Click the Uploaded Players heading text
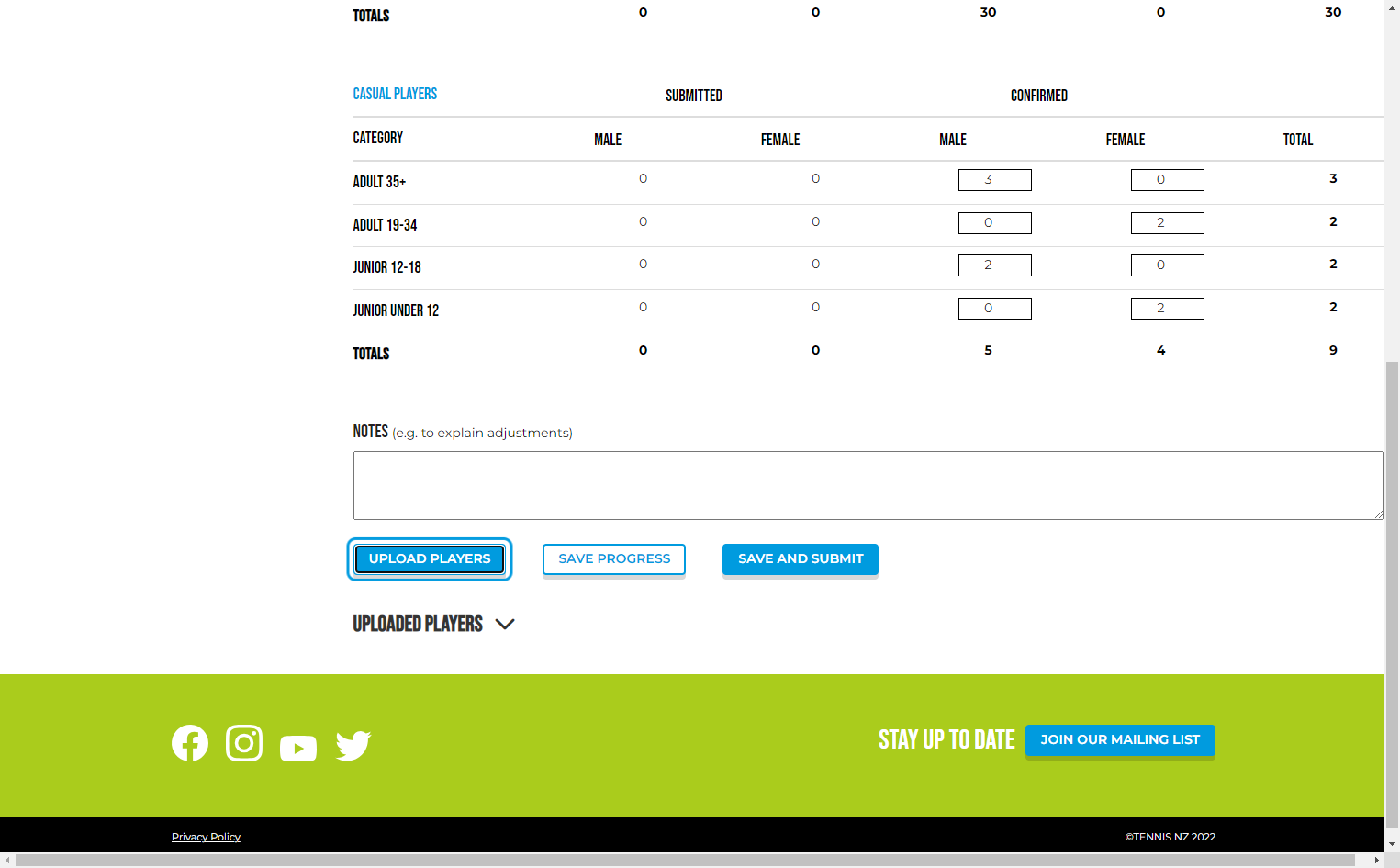Screen dimensions: 1400x868 pyautogui.click(x=418, y=624)
